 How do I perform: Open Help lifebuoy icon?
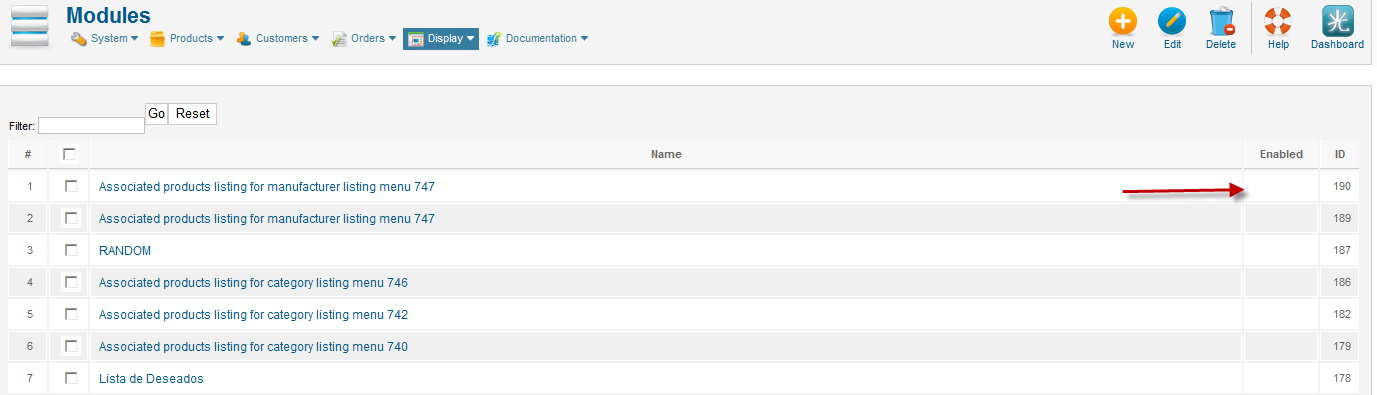coord(1278,22)
